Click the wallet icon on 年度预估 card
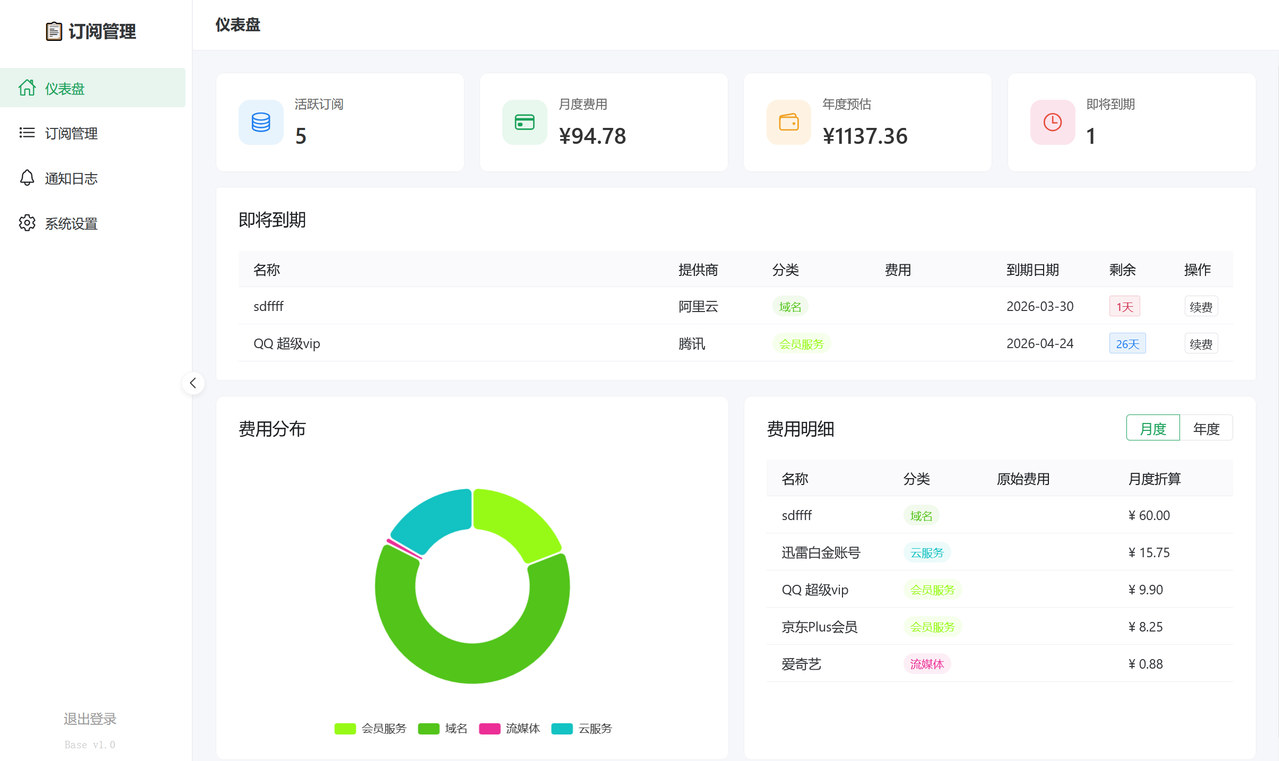This screenshot has height=761, width=1279. [x=789, y=122]
